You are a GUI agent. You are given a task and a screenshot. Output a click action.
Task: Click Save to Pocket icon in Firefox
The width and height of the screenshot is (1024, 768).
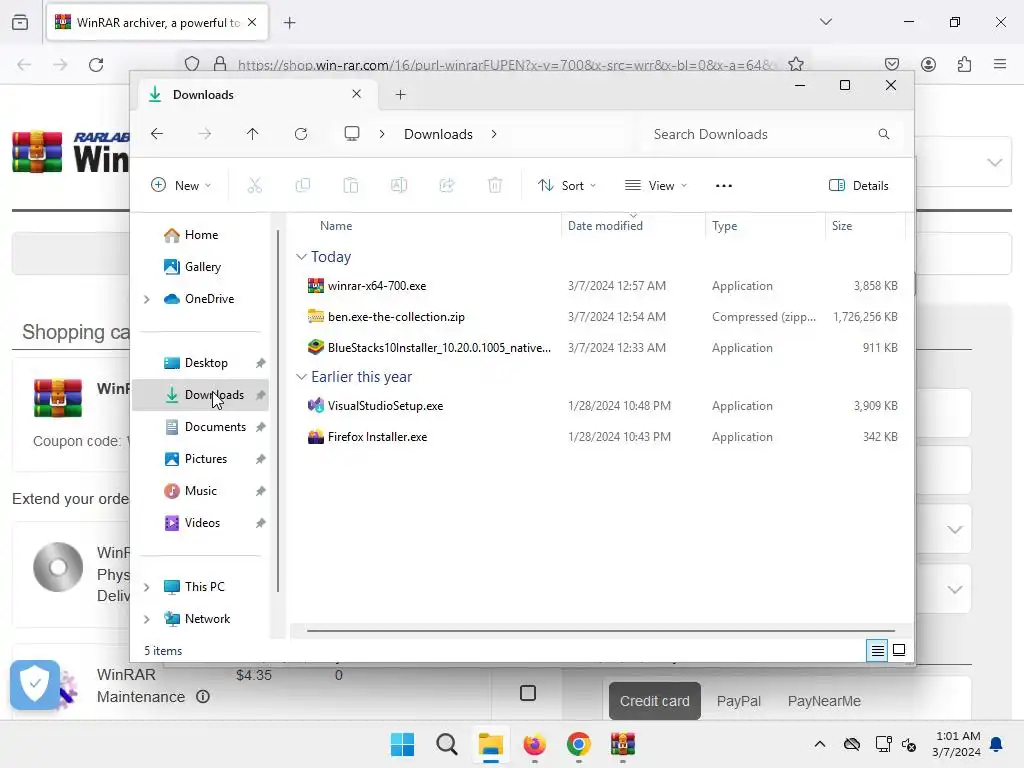click(892, 64)
